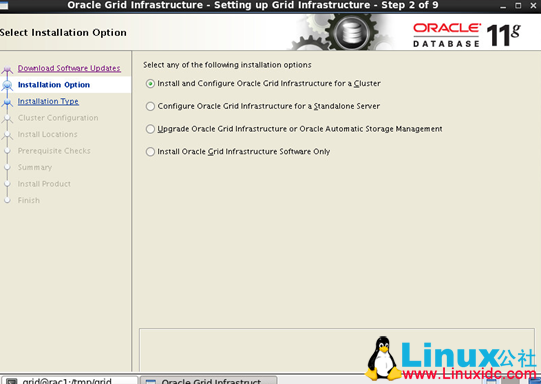
Task: Click the Finish step marker dot
Action: point(8,200)
